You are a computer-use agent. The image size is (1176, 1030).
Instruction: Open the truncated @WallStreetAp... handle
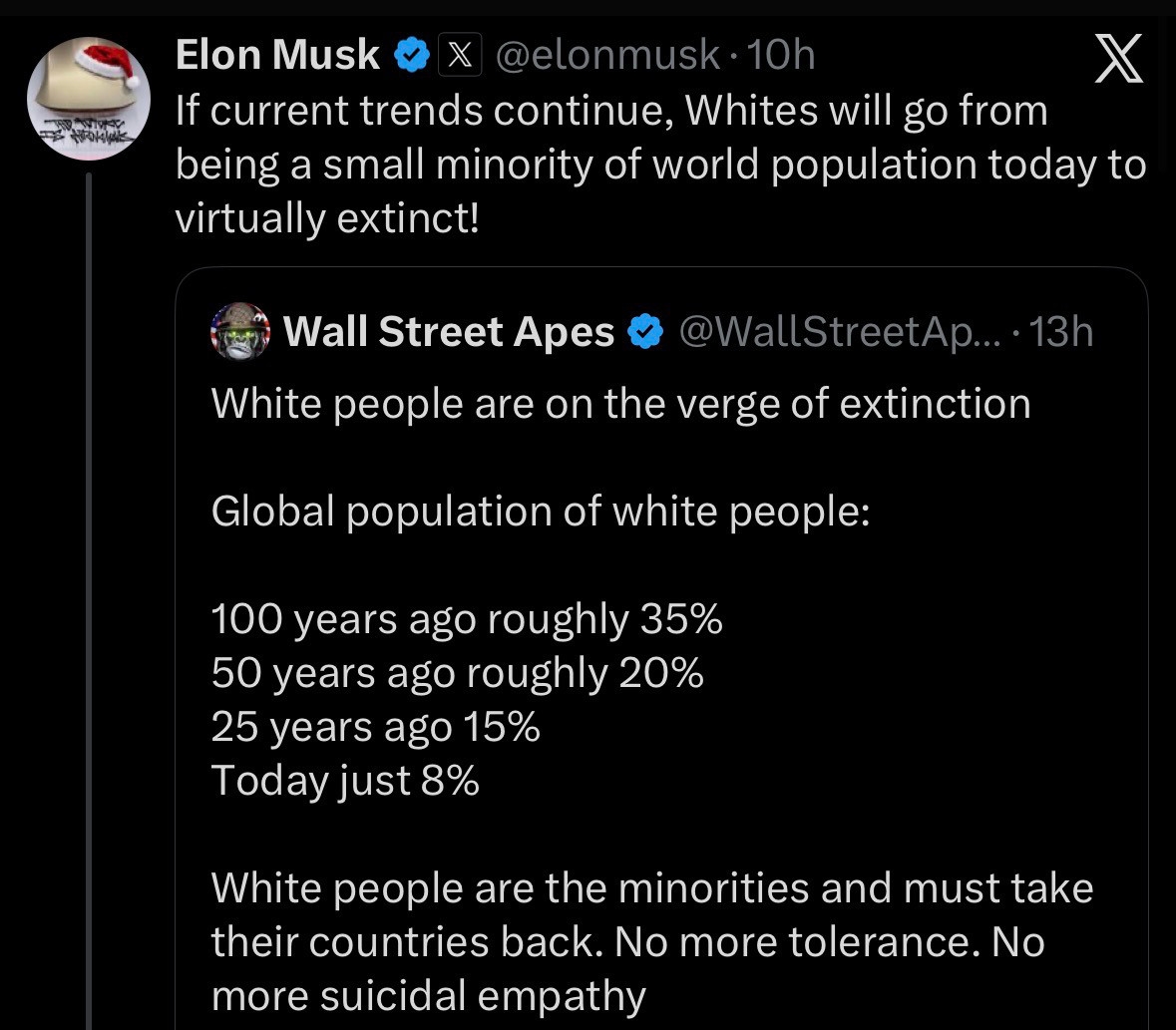838,332
